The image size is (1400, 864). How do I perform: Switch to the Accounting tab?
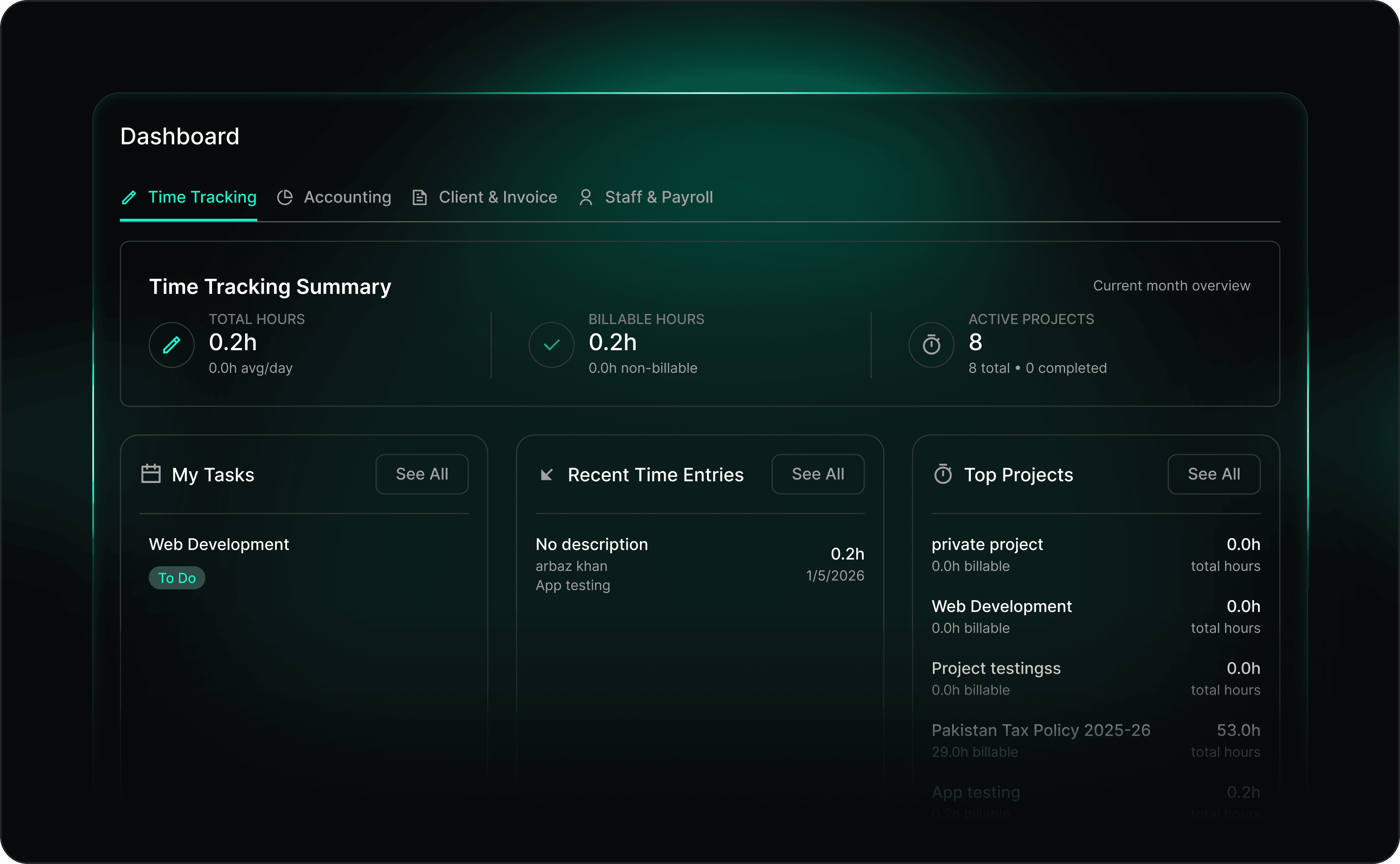(x=347, y=198)
